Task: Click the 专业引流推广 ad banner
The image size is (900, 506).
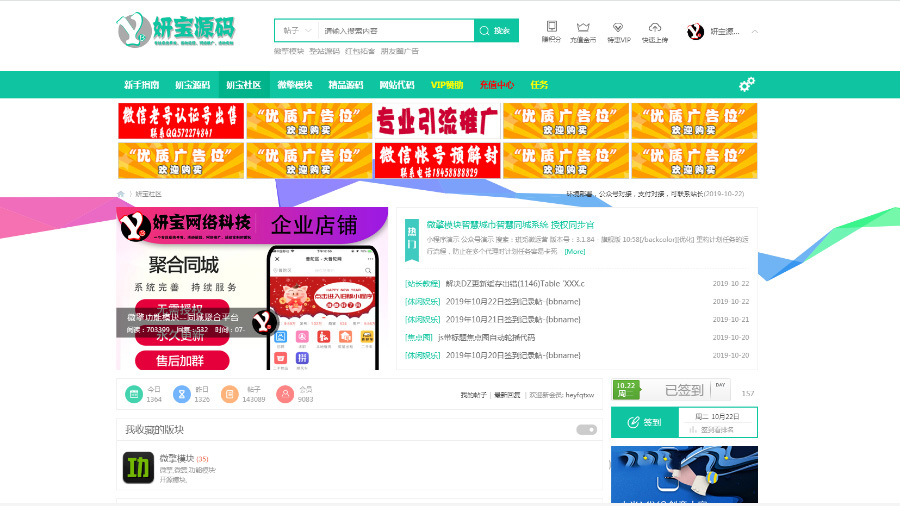Action: pyautogui.click(x=437, y=121)
